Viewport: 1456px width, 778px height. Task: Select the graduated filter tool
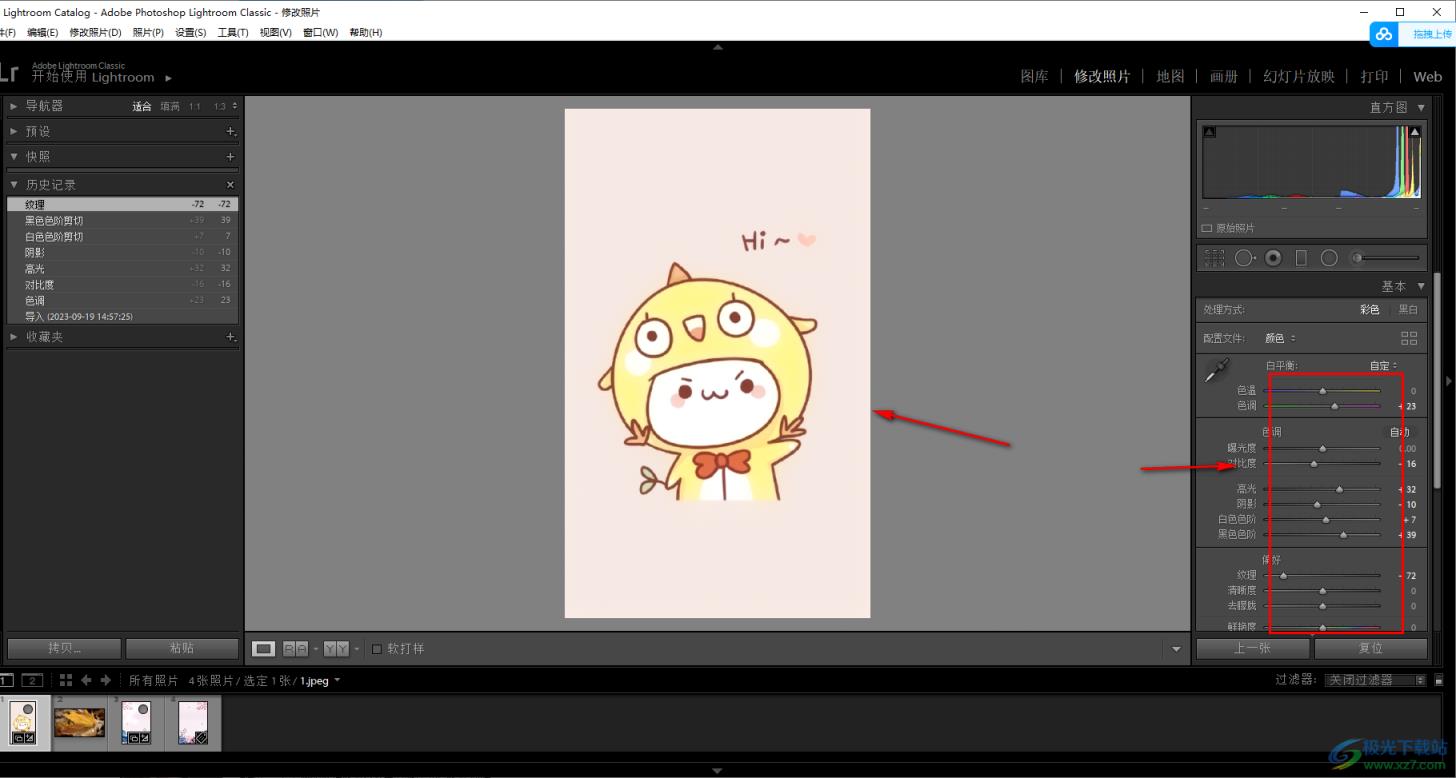coord(1301,258)
